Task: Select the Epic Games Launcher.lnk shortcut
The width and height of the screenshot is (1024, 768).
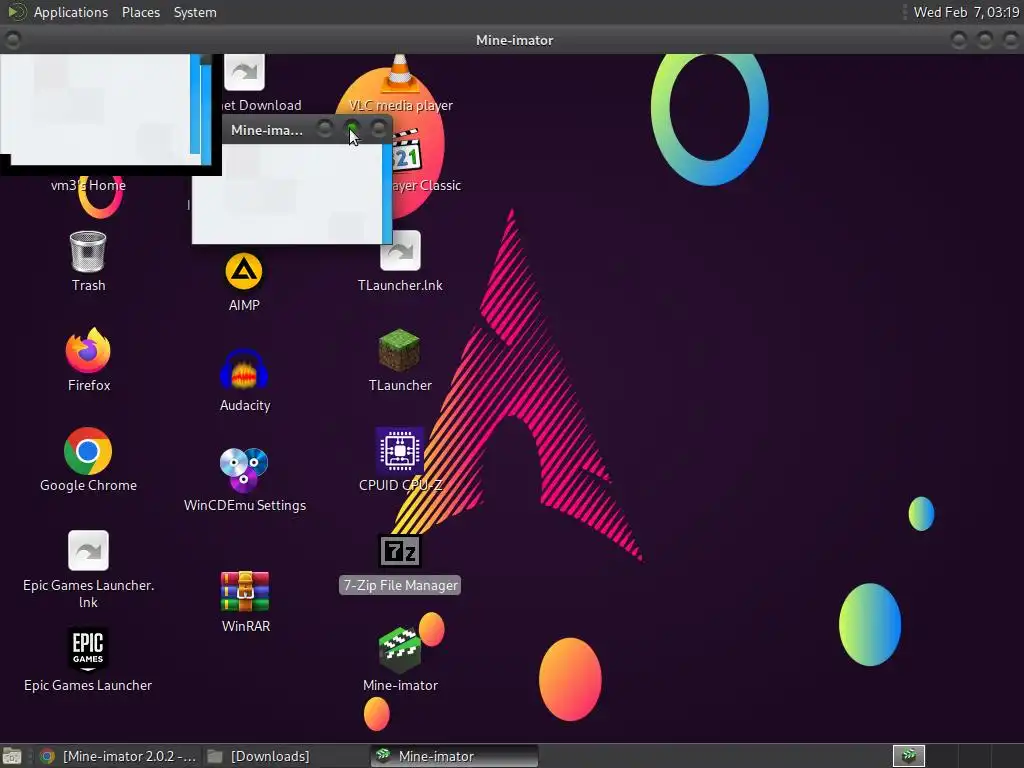Action: (x=88, y=550)
